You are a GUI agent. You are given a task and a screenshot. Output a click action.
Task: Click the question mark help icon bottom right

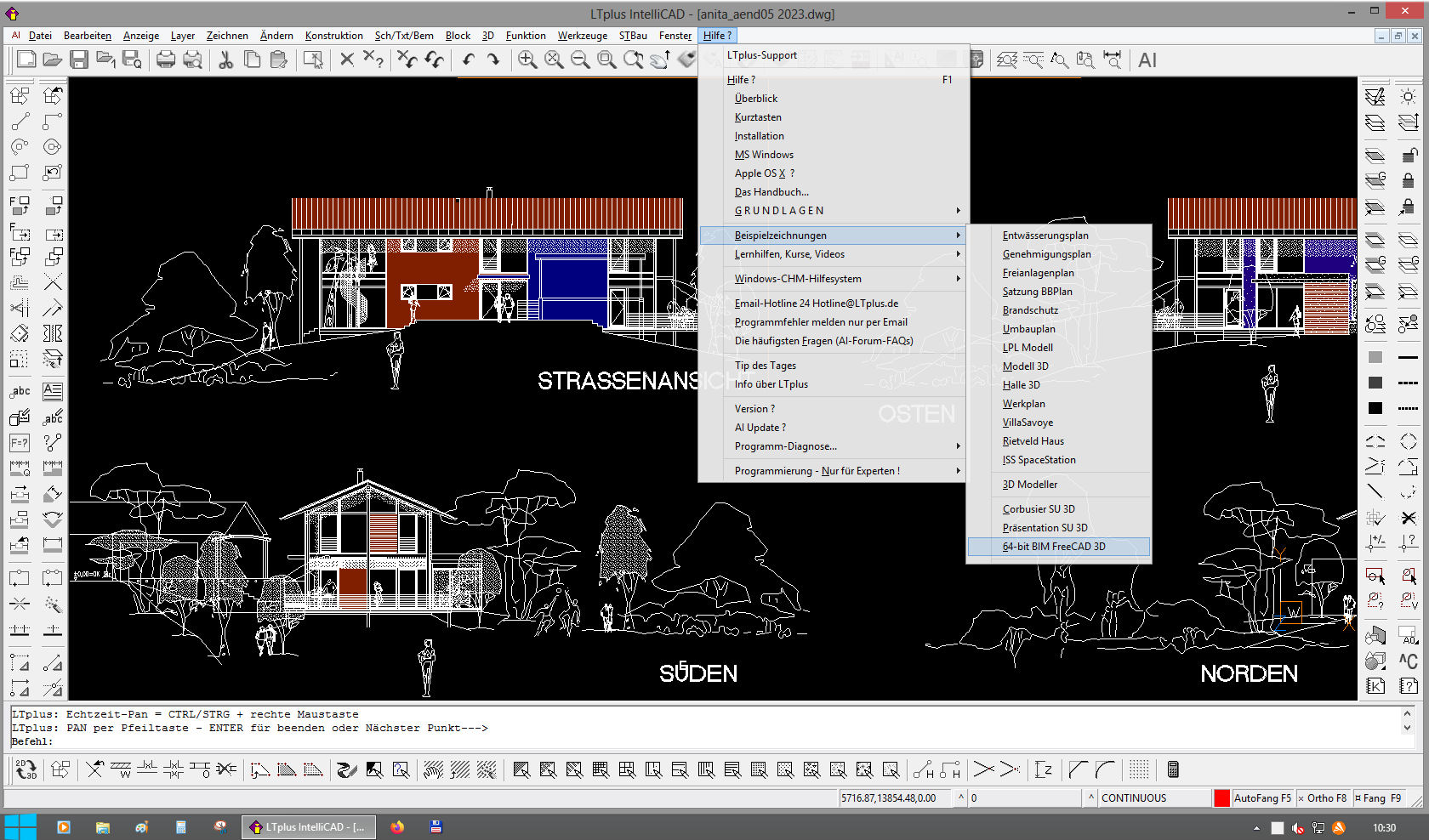(1409, 686)
